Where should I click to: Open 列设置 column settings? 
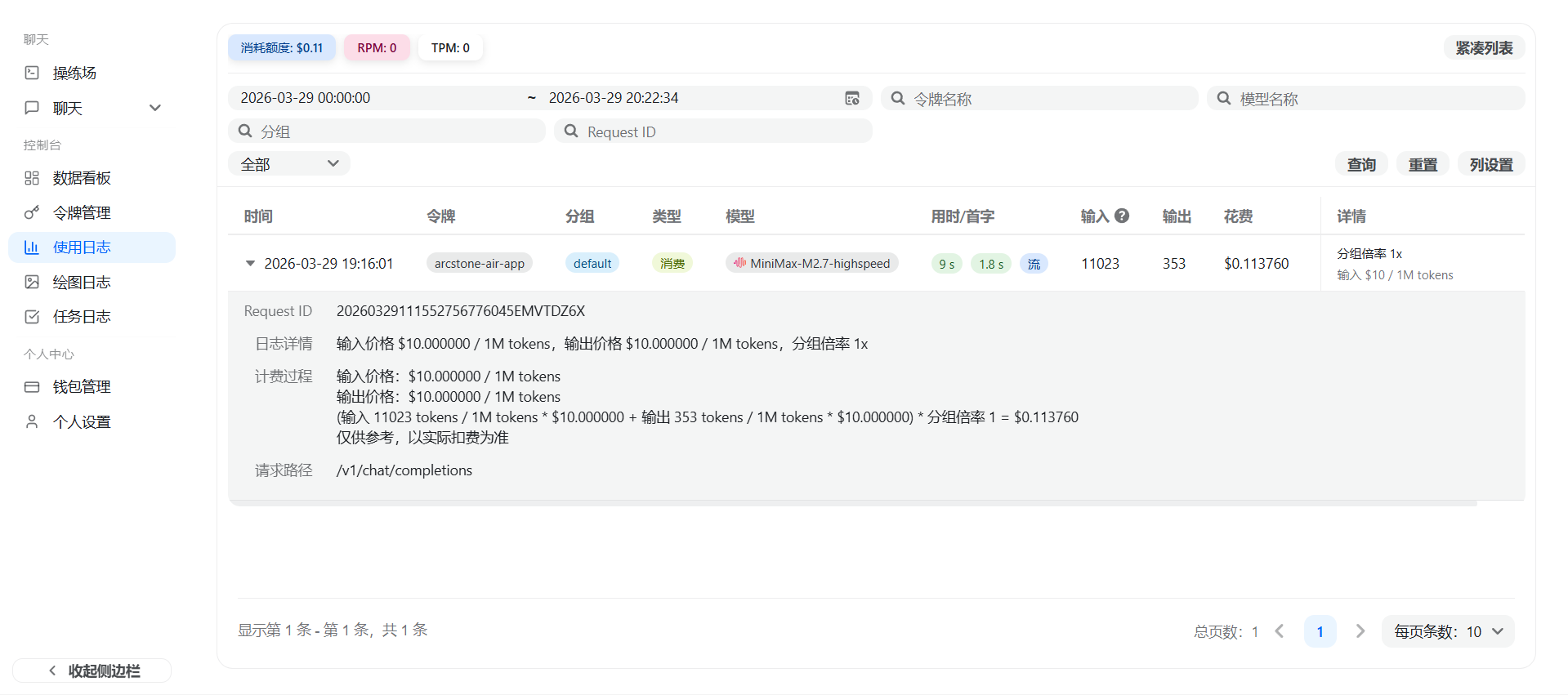point(1490,164)
